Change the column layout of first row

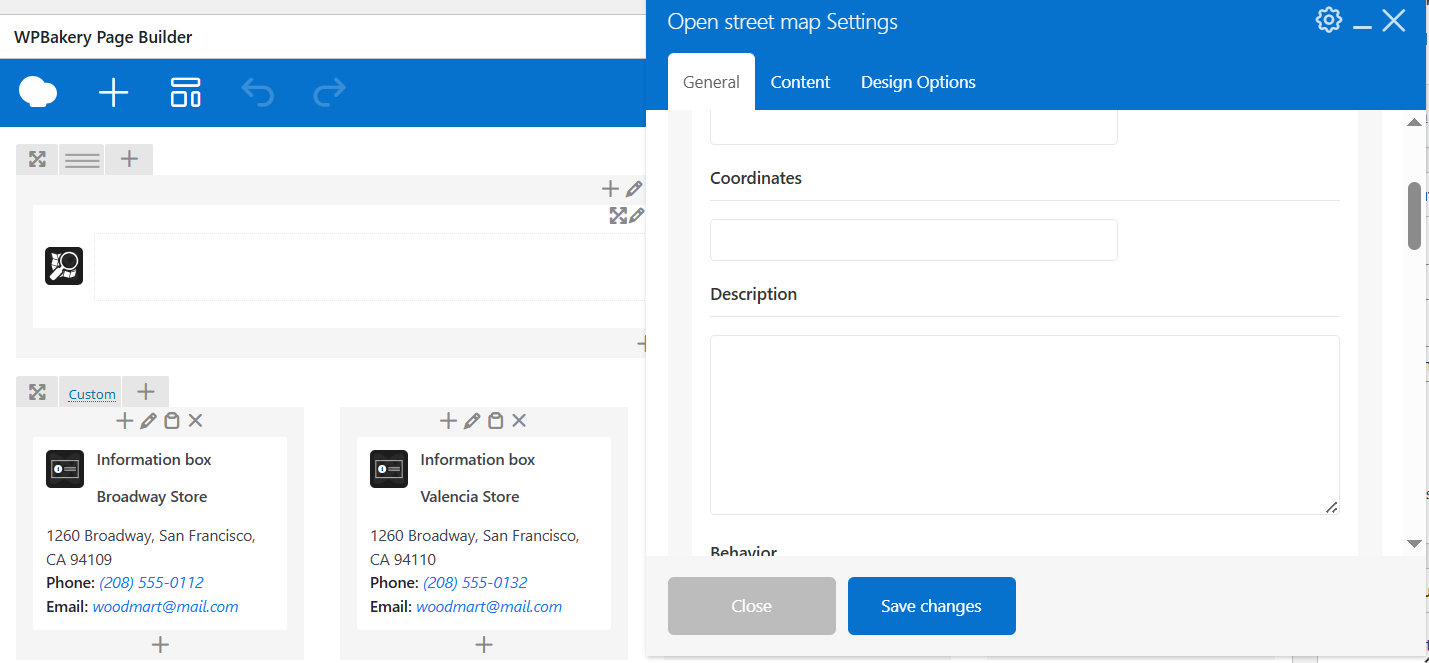tap(82, 159)
